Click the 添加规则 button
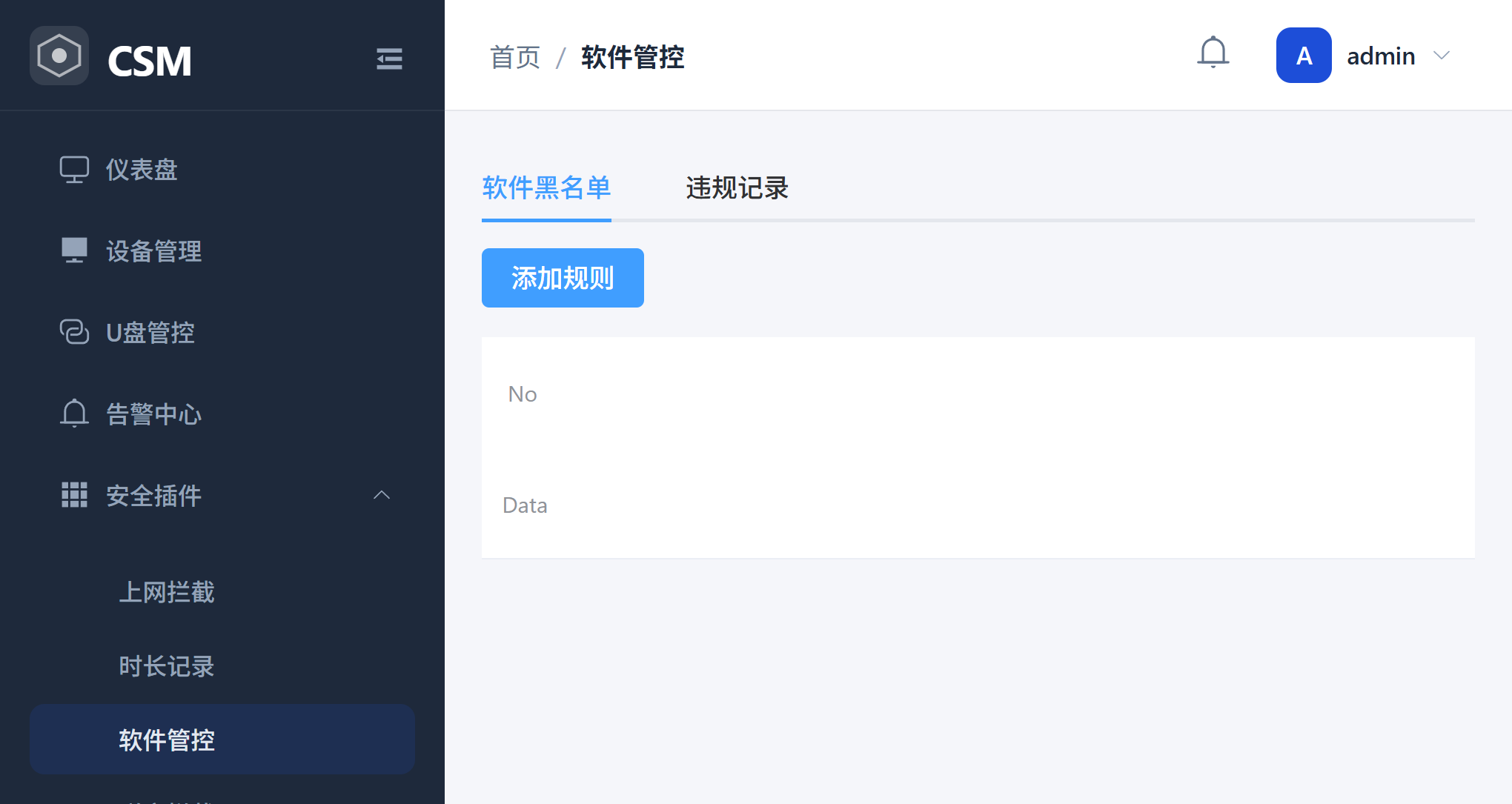 563,278
